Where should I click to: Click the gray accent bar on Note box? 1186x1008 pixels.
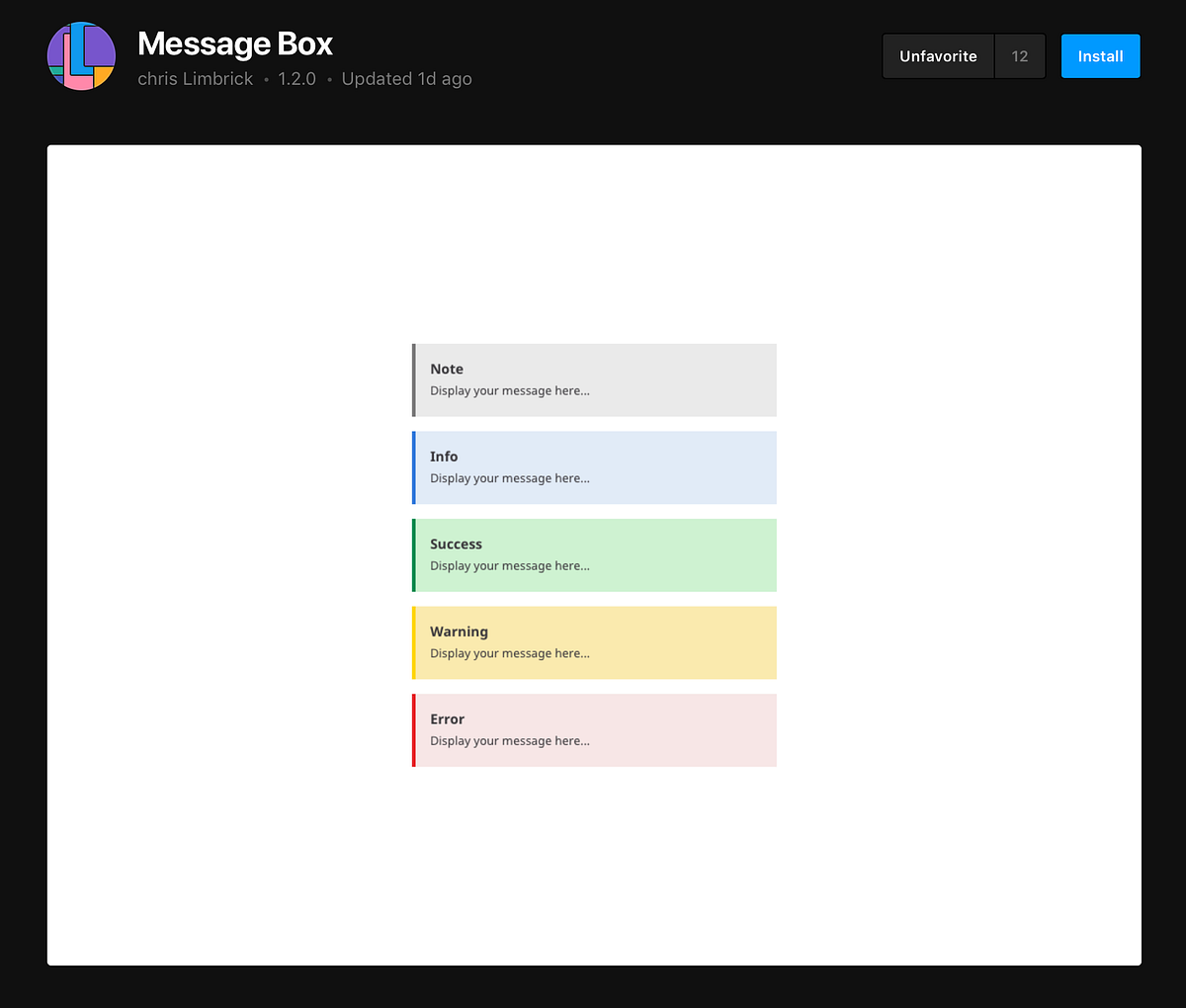pos(413,379)
